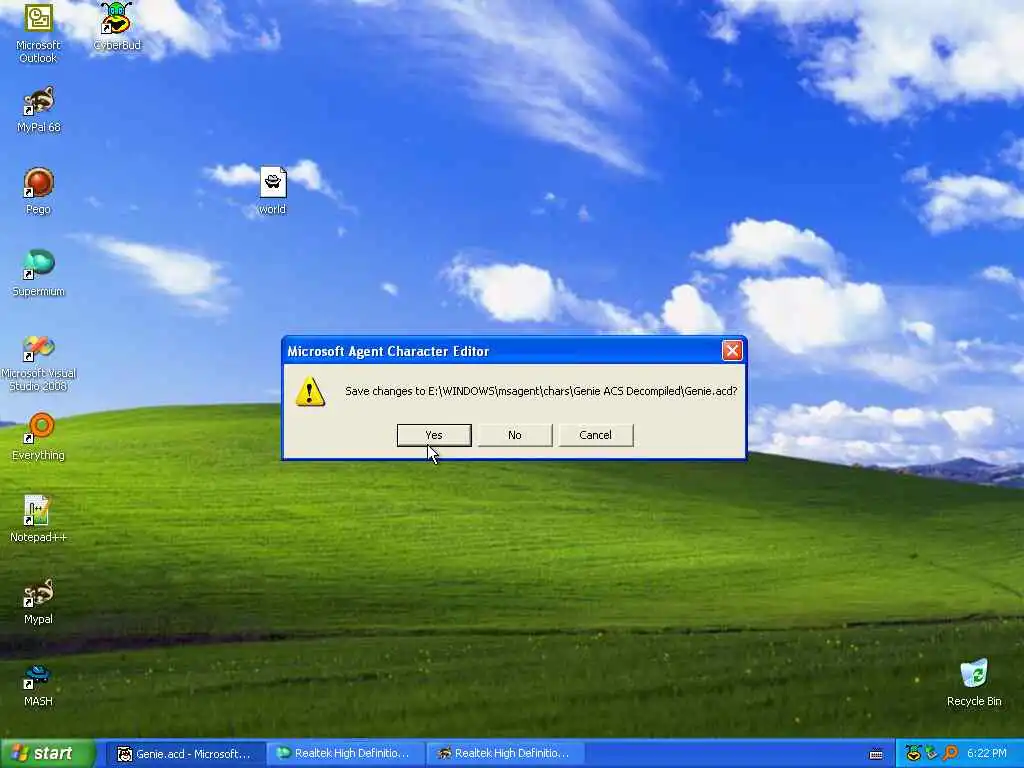
Task: Click the dialog title 'Microsoft Agent Character Editor'
Action: (x=388, y=351)
